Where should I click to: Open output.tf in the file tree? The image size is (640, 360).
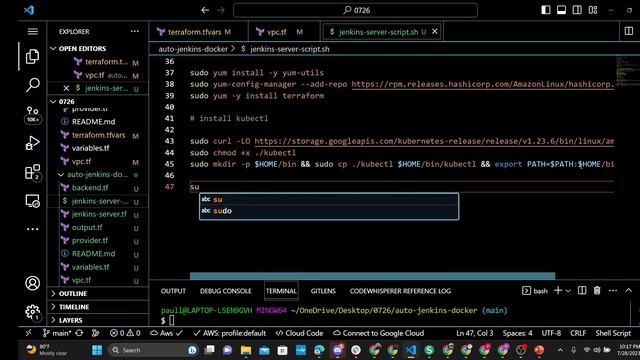(x=87, y=227)
